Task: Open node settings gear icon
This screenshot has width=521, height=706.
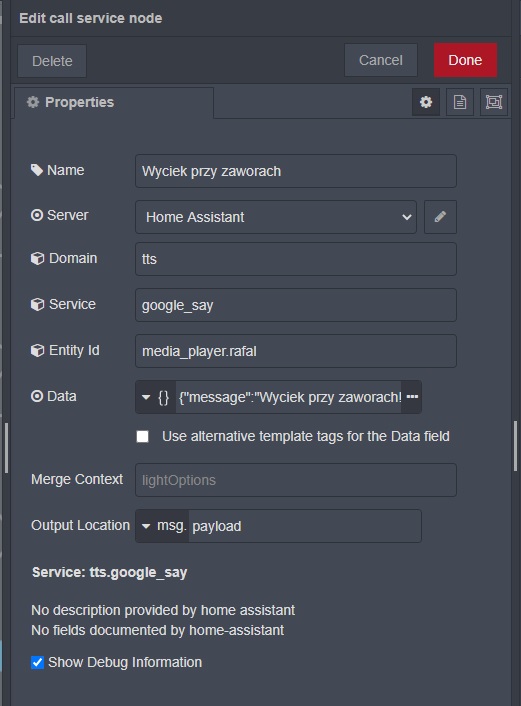Action: tap(426, 102)
